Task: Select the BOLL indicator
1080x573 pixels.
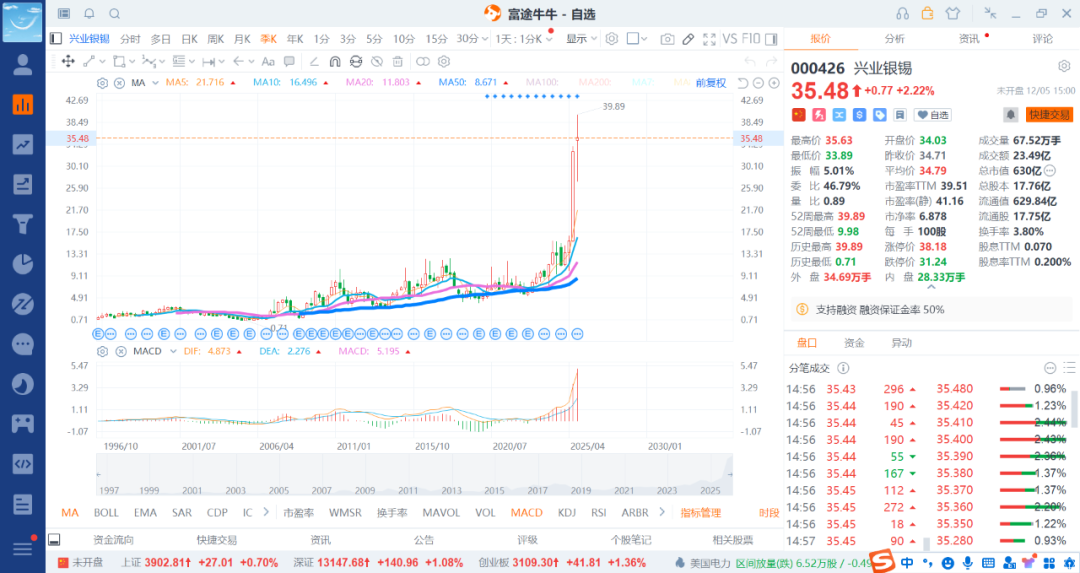Action: 106,512
